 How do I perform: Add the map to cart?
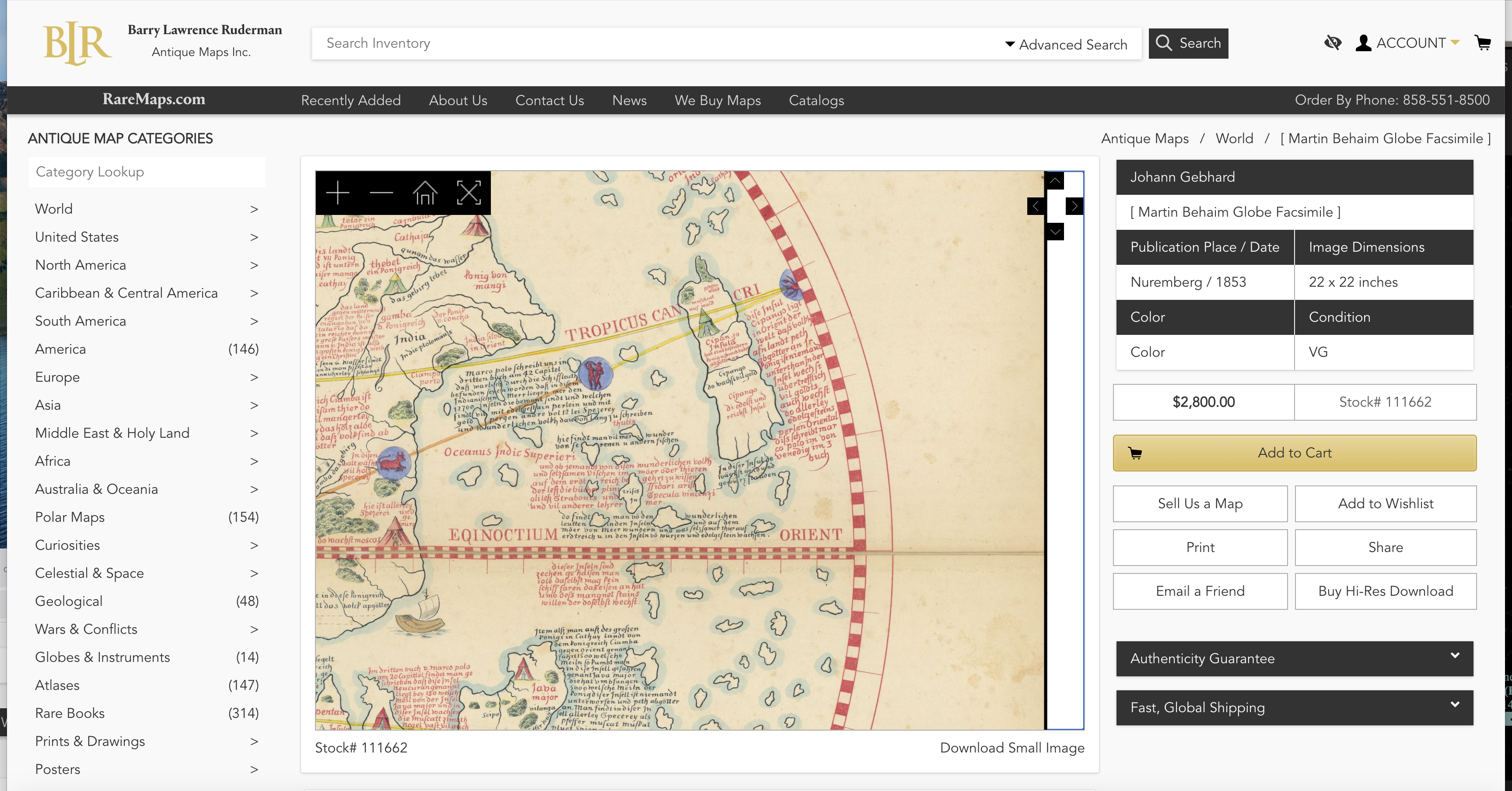[x=1294, y=453]
